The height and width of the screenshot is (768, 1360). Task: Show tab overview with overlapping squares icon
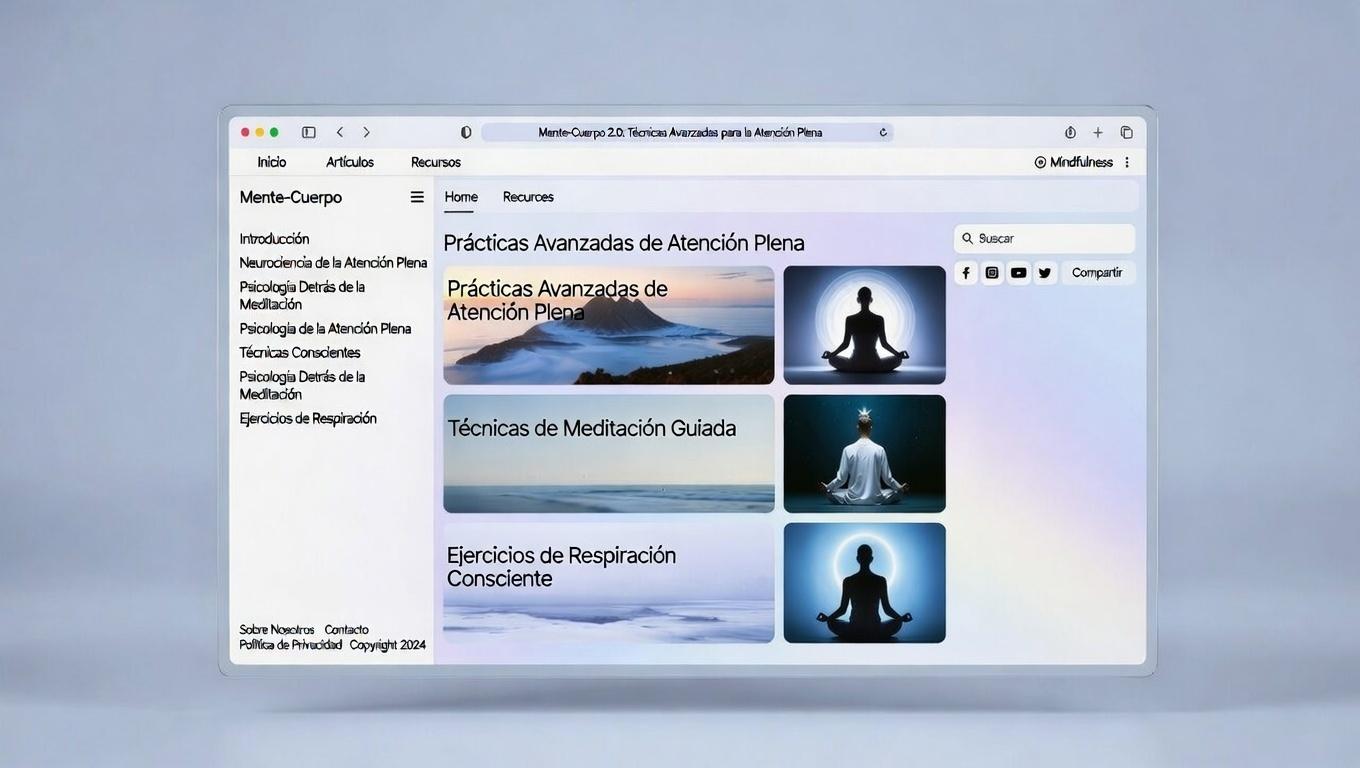point(1126,132)
